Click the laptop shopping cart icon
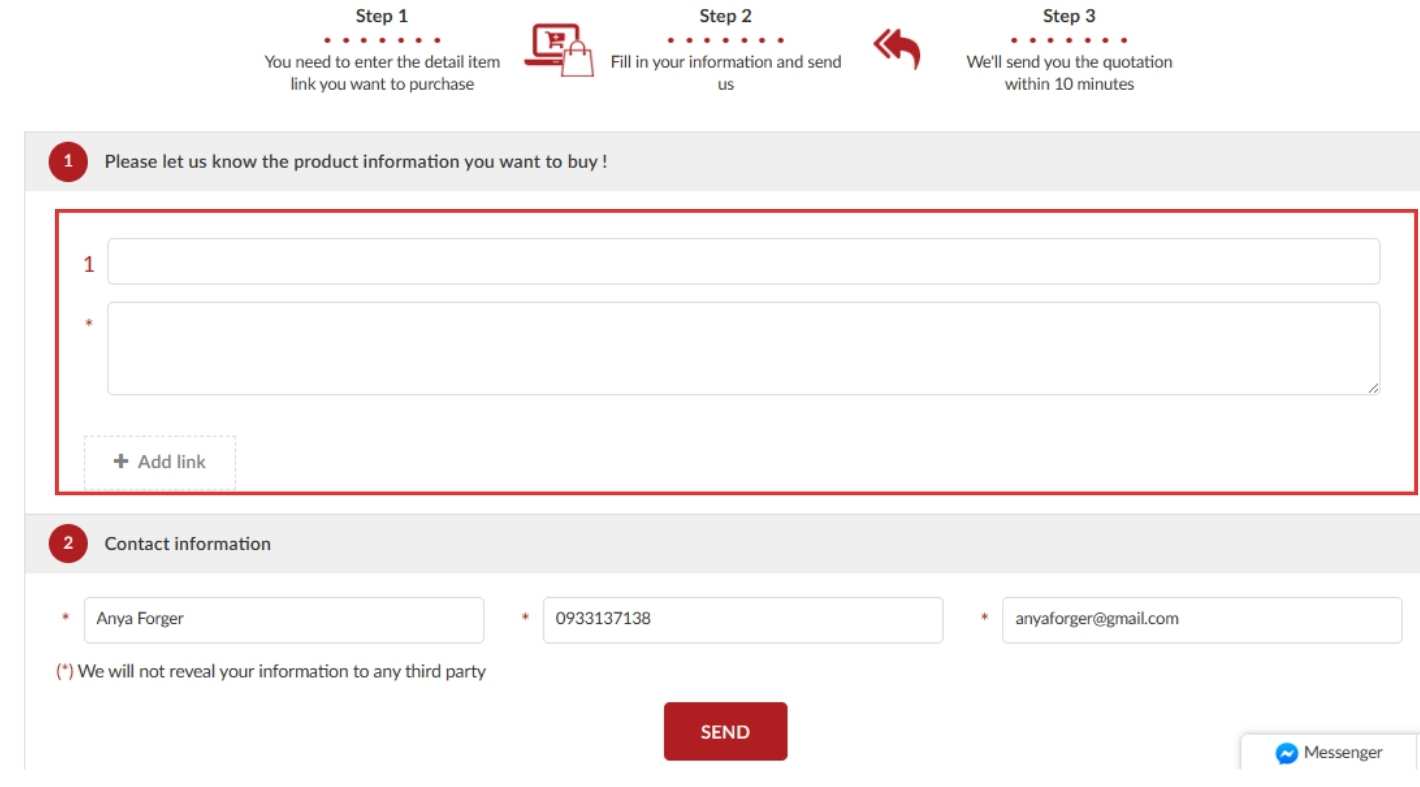The image size is (1420, 787). click(558, 51)
